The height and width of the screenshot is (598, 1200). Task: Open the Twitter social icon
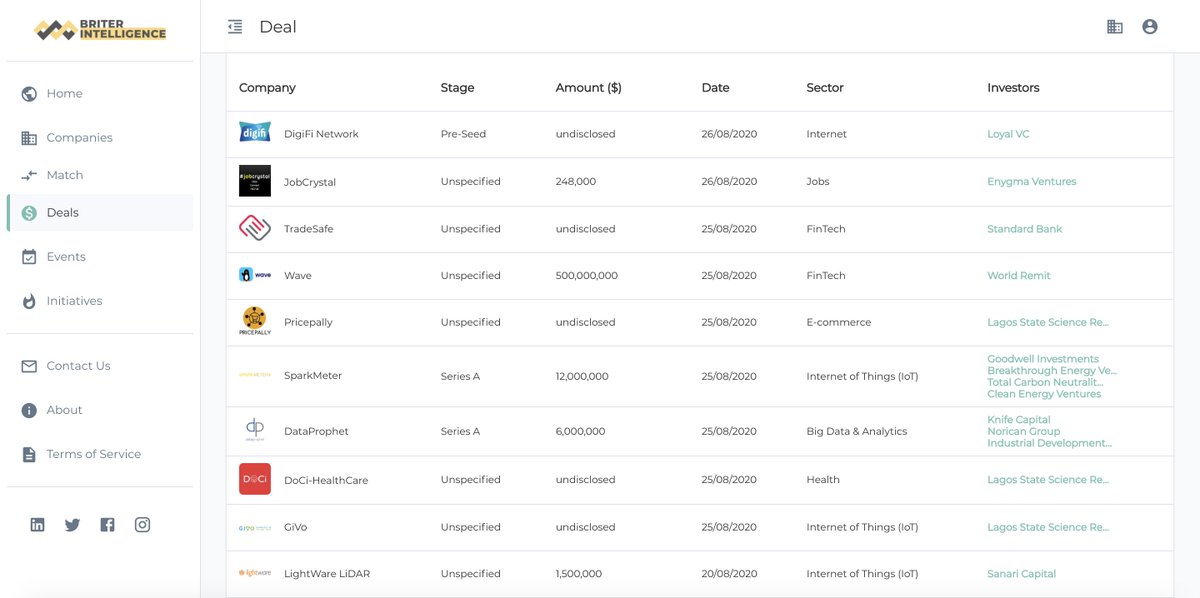(72, 525)
